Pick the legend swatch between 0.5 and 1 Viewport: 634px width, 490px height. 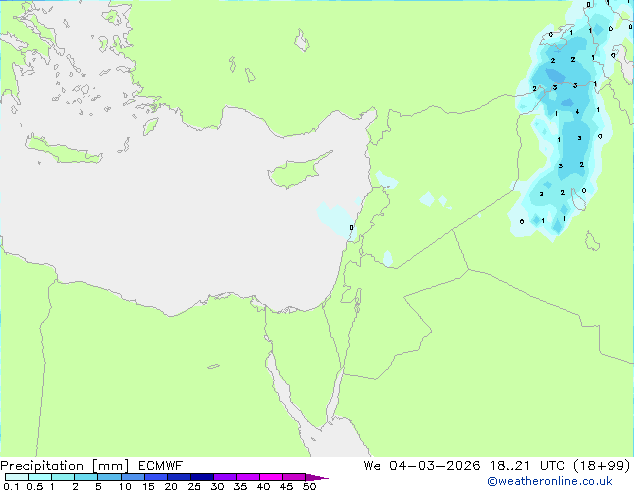(40, 477)
